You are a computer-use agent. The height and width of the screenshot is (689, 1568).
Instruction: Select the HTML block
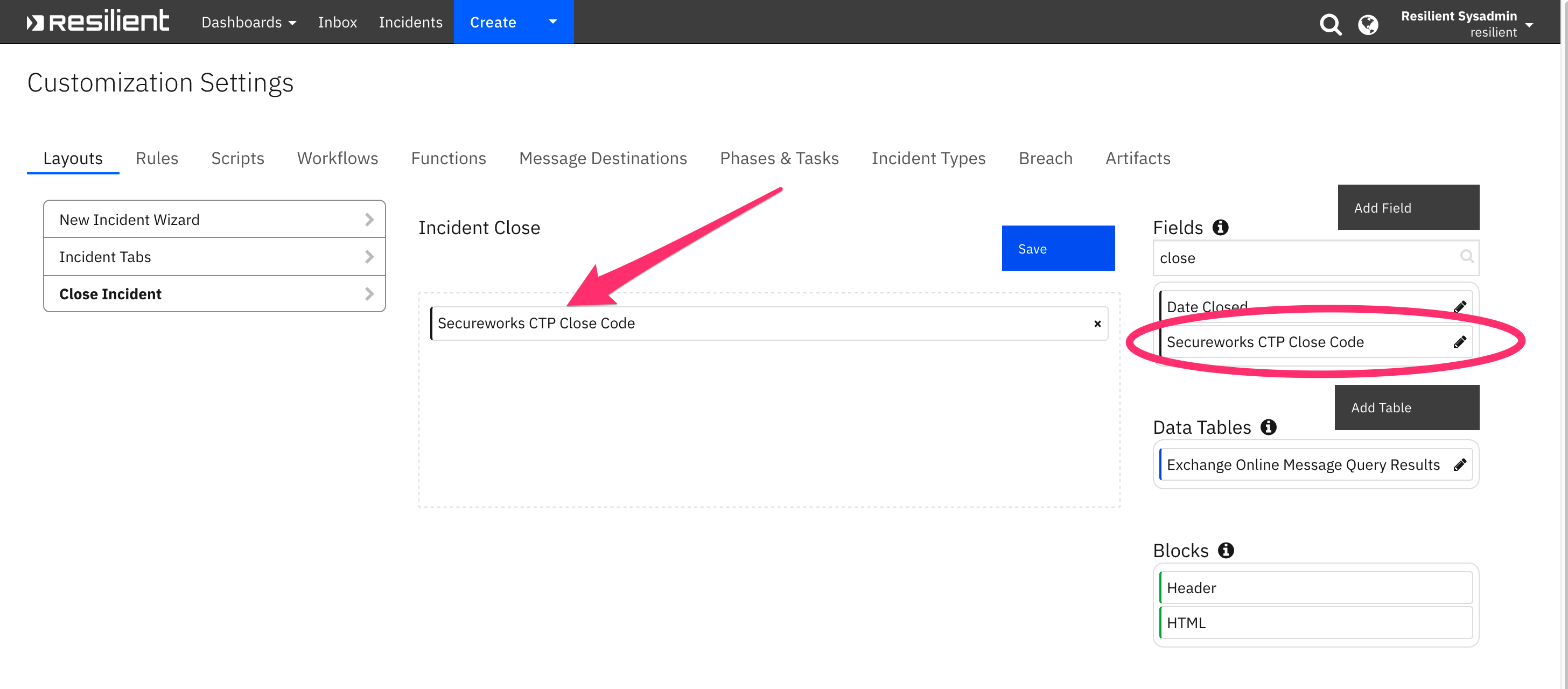click(x=1316, y=623)
